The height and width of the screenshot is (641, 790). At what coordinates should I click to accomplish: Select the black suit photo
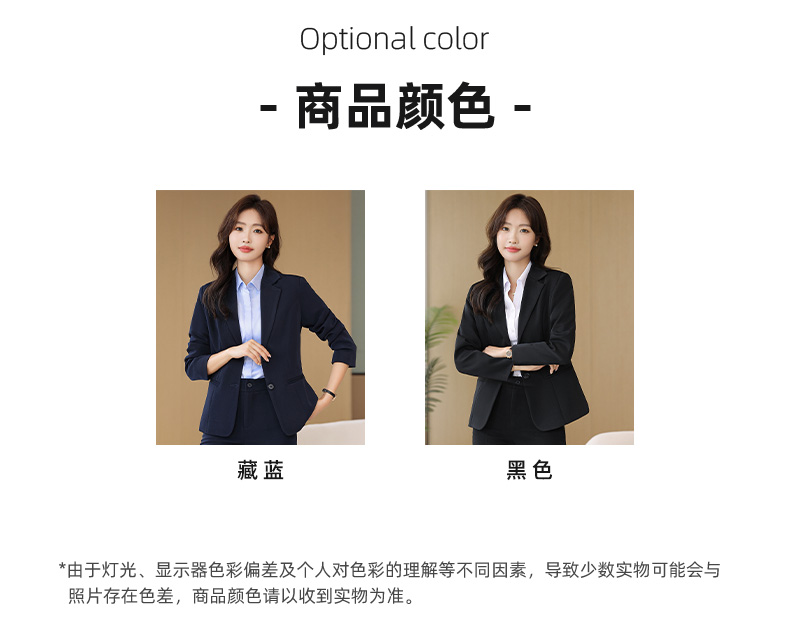pyautogui.click(x=529, y=317)
